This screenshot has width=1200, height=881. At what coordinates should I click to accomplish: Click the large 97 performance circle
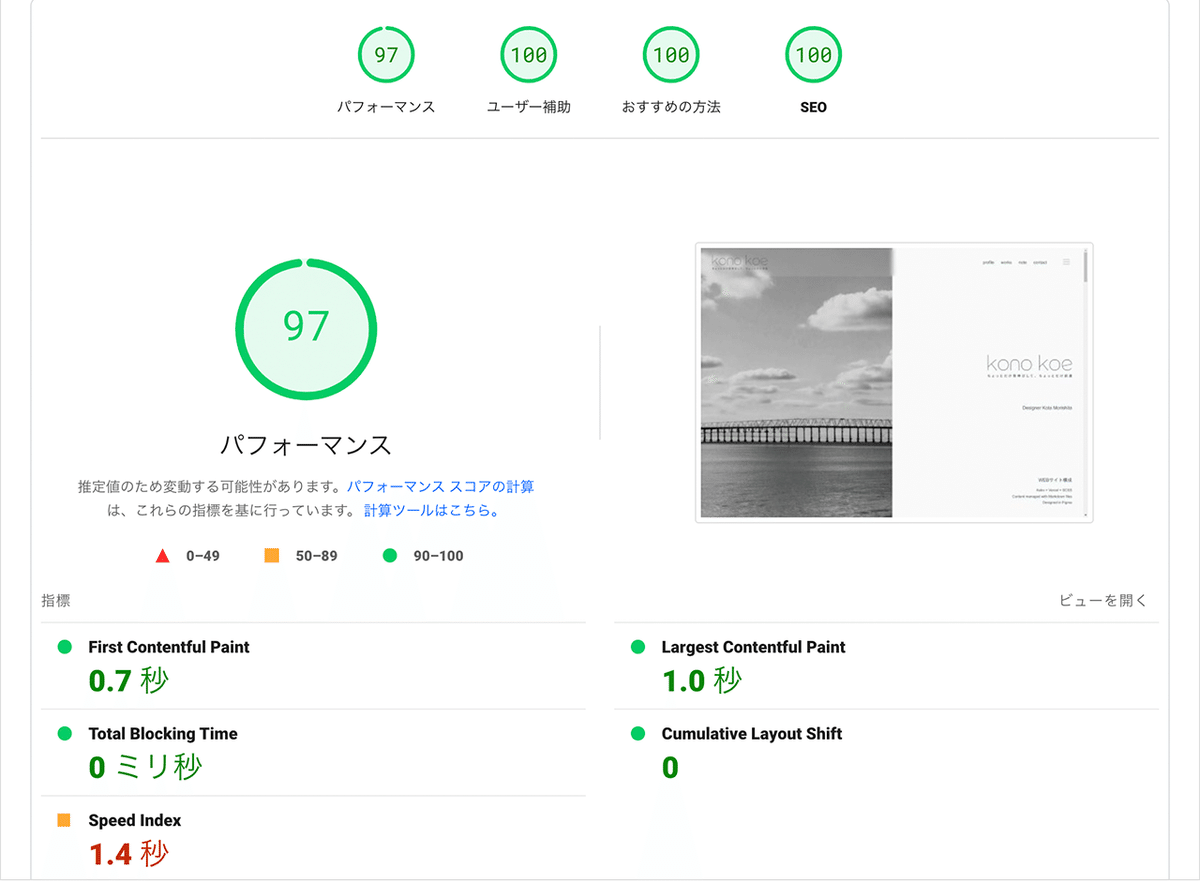[x=306, y=329]
